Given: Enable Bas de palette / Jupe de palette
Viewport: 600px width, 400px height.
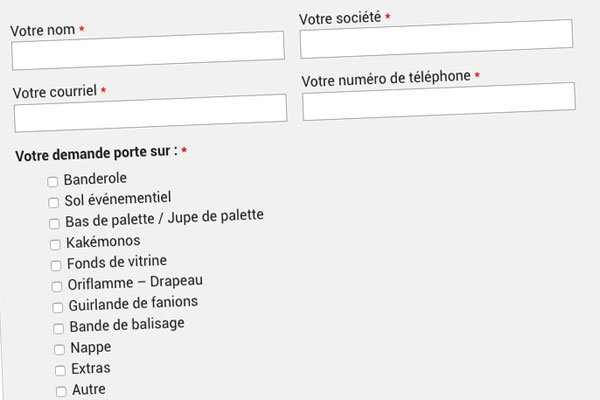Looking at the screenshot, I should (x=55, y=223).
